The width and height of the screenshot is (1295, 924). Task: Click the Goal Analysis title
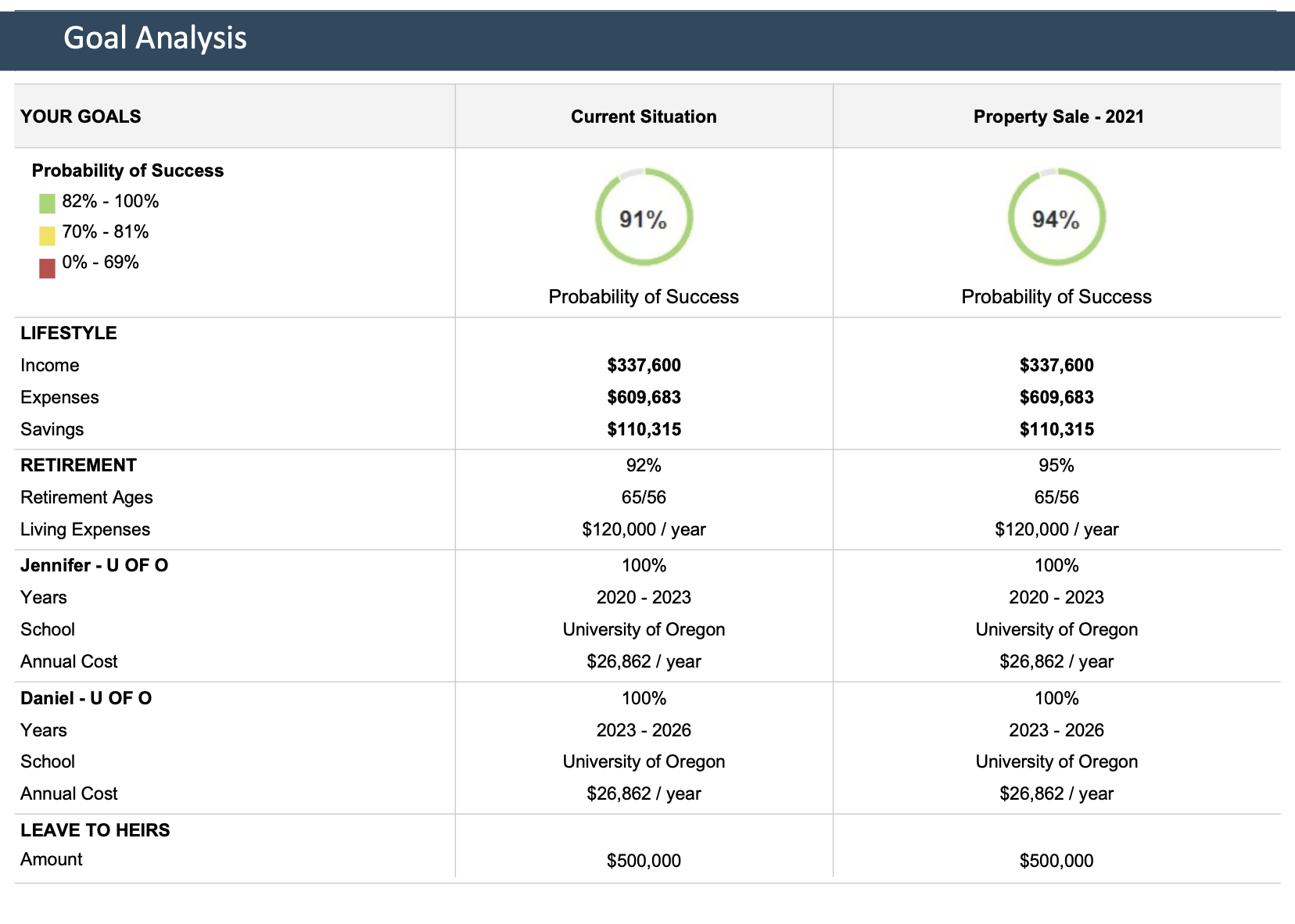click(x=155, y=38)
